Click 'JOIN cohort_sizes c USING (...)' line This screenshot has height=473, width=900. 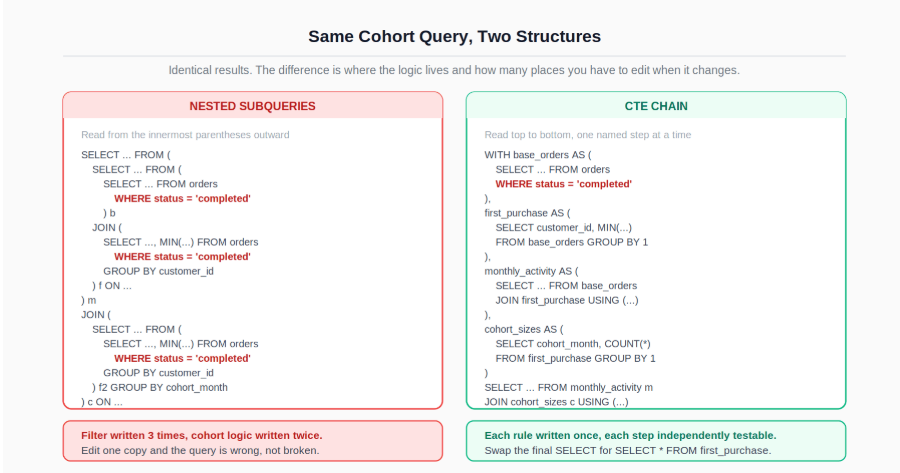[556, 402]
